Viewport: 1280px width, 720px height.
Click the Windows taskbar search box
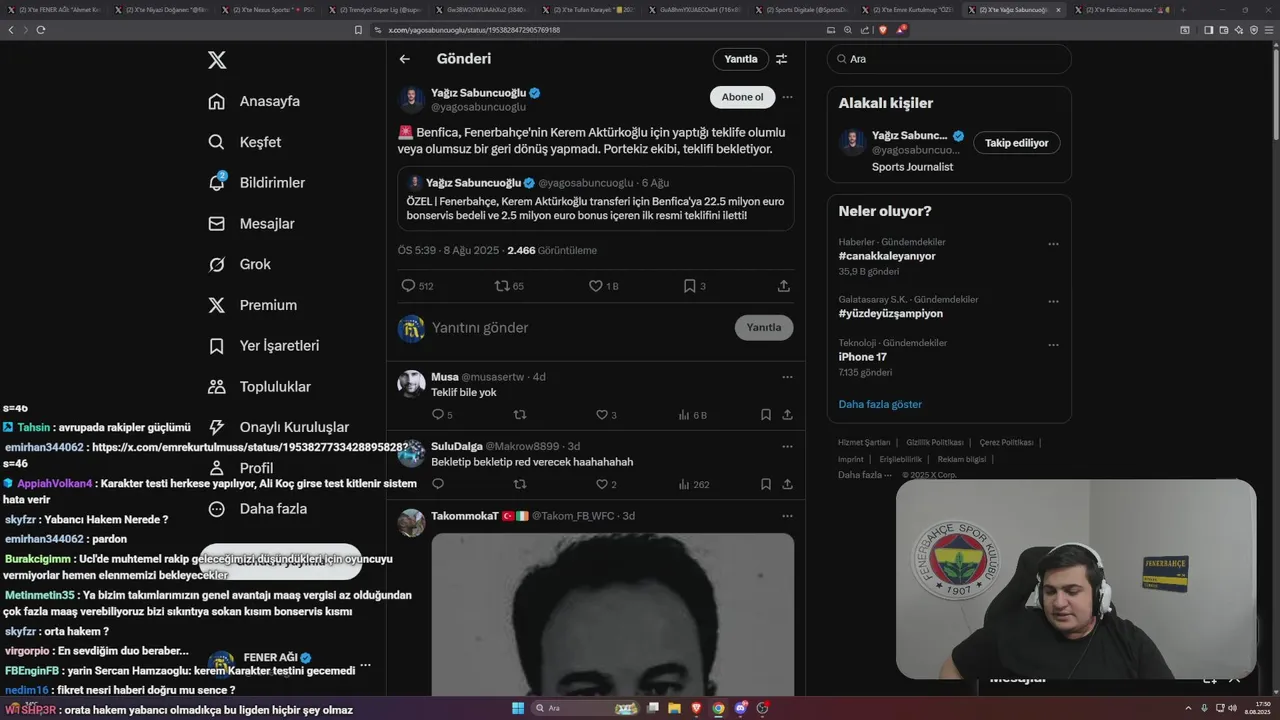(x=584, y=708)
